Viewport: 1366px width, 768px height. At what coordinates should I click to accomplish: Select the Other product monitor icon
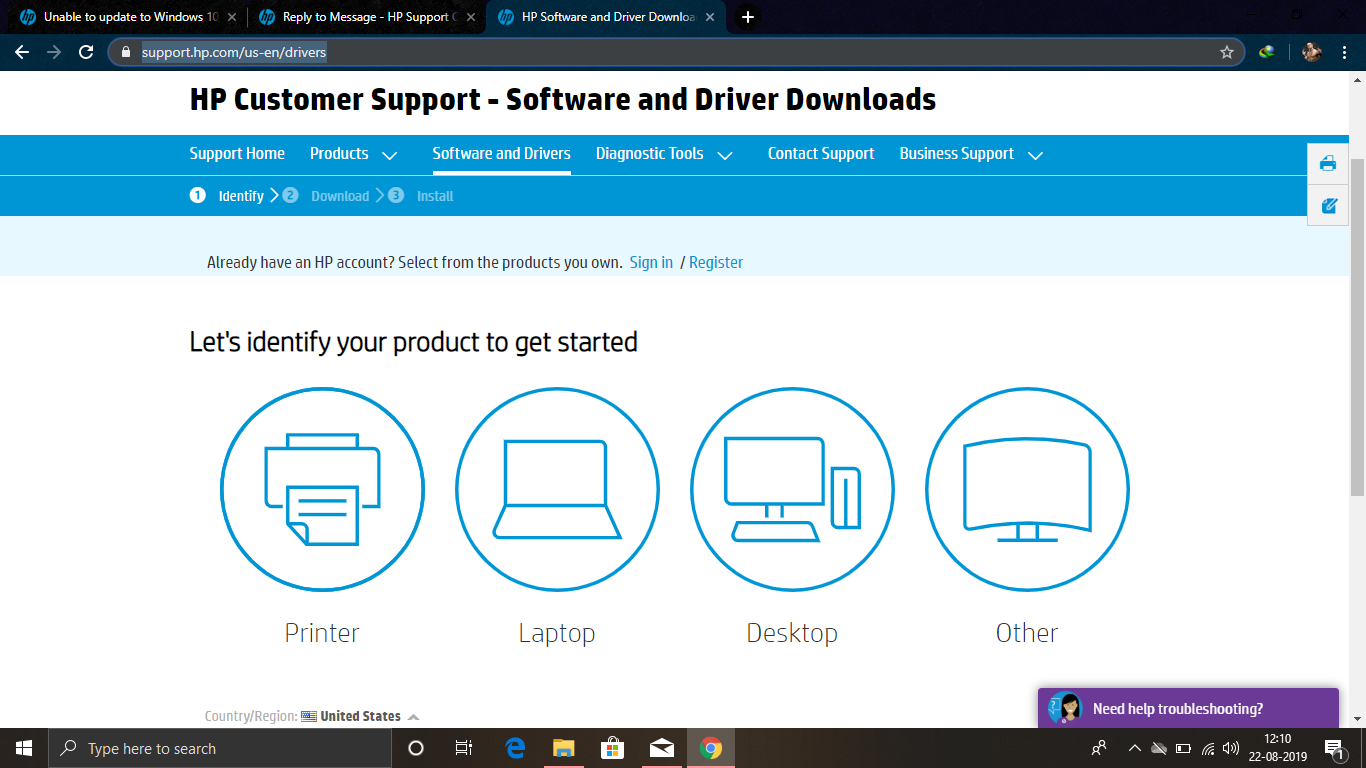point(1027,490)
